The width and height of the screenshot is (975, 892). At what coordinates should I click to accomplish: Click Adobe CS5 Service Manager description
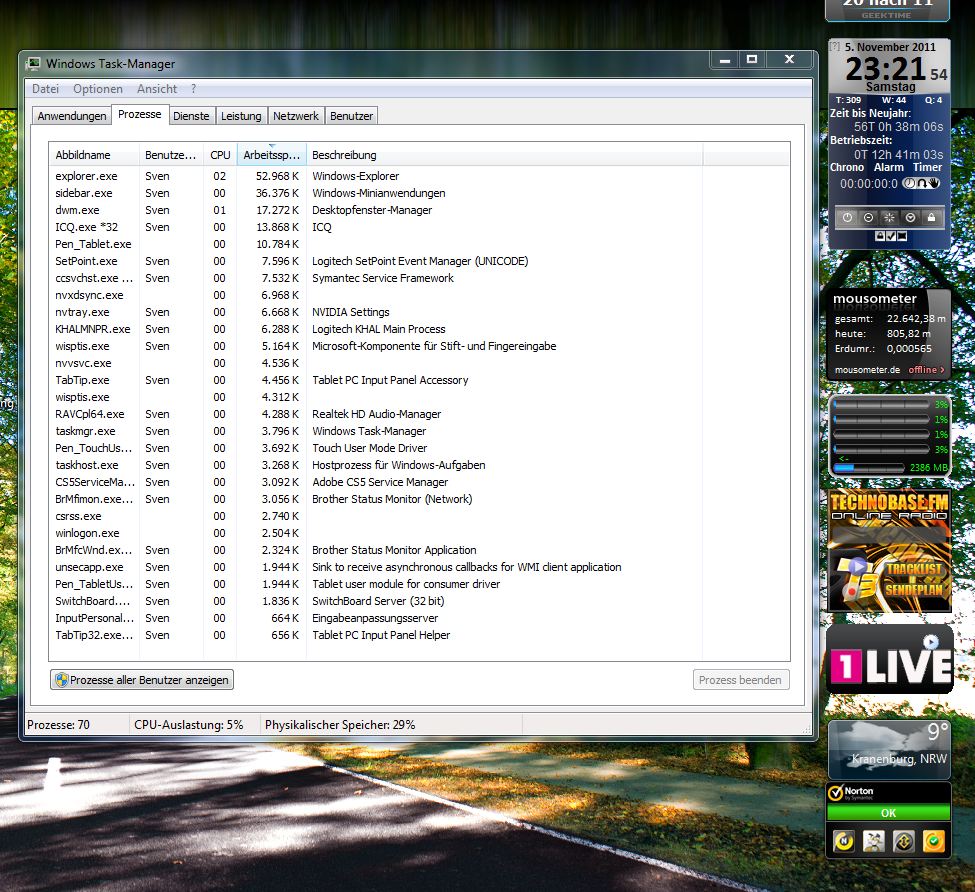click(380, 482)
